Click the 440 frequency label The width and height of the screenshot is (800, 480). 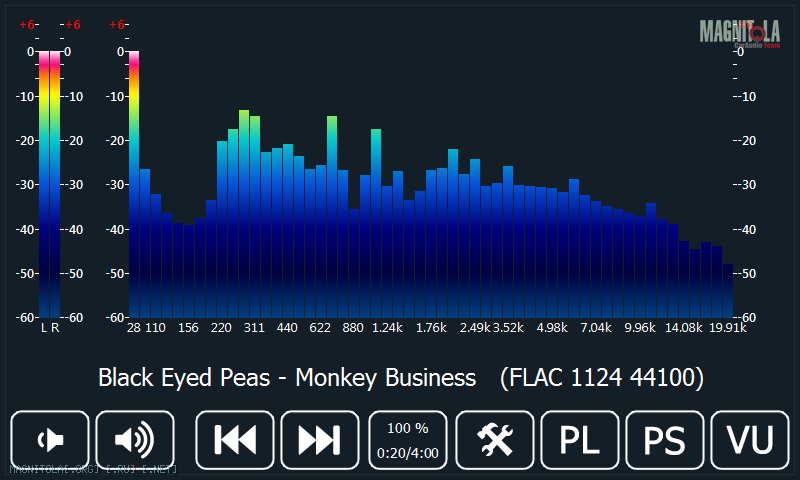click(287, 328)
